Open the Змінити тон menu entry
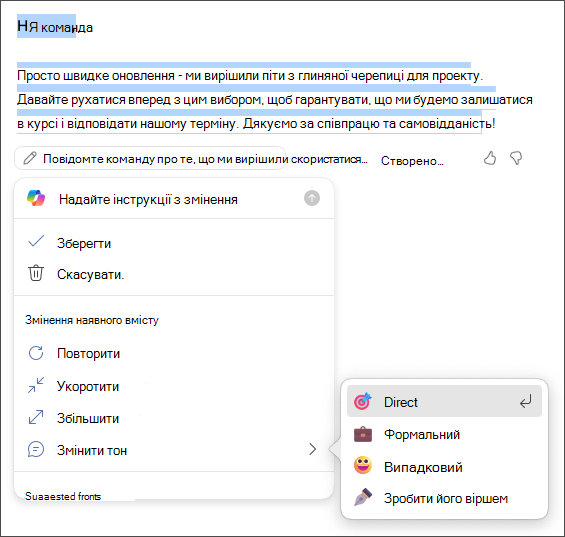This screenshot has width=565, height=537. [174, 450]
